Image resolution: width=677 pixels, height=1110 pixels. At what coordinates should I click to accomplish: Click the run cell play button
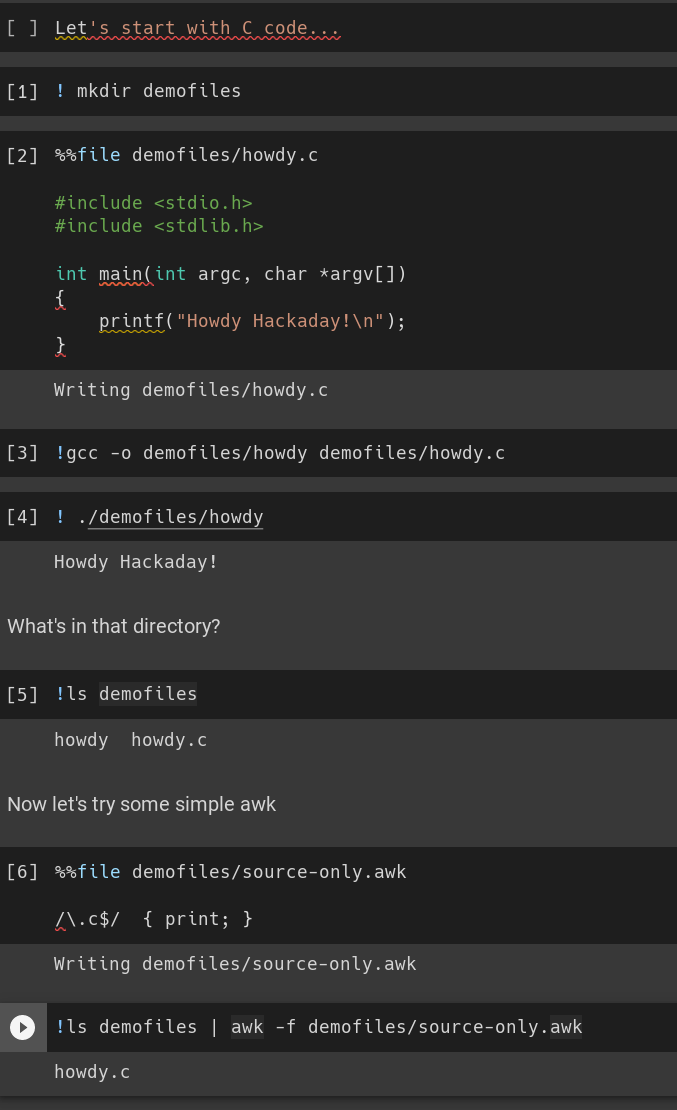pos(22,1027)
